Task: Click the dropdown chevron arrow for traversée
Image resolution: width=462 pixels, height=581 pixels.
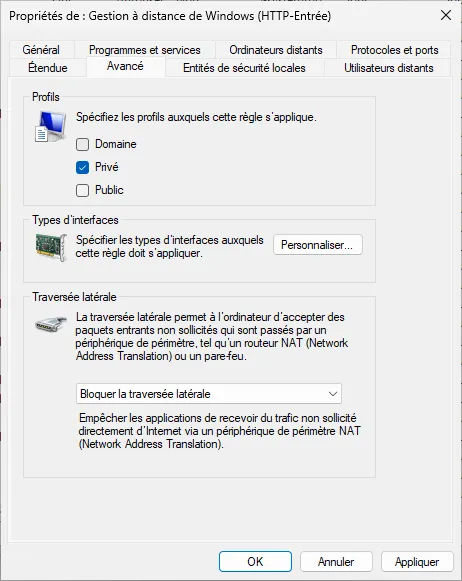Action: (x=333, y=394)
